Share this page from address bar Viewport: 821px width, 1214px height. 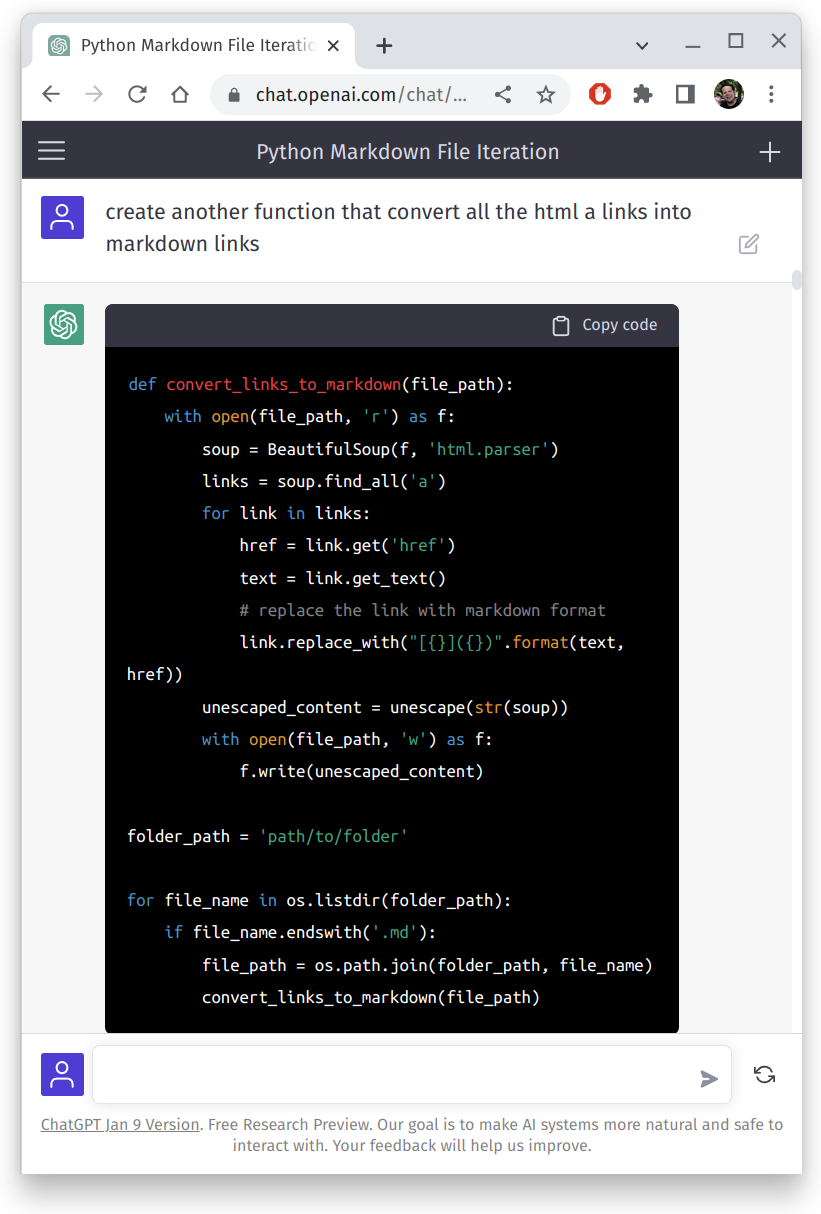click(503, 94)
